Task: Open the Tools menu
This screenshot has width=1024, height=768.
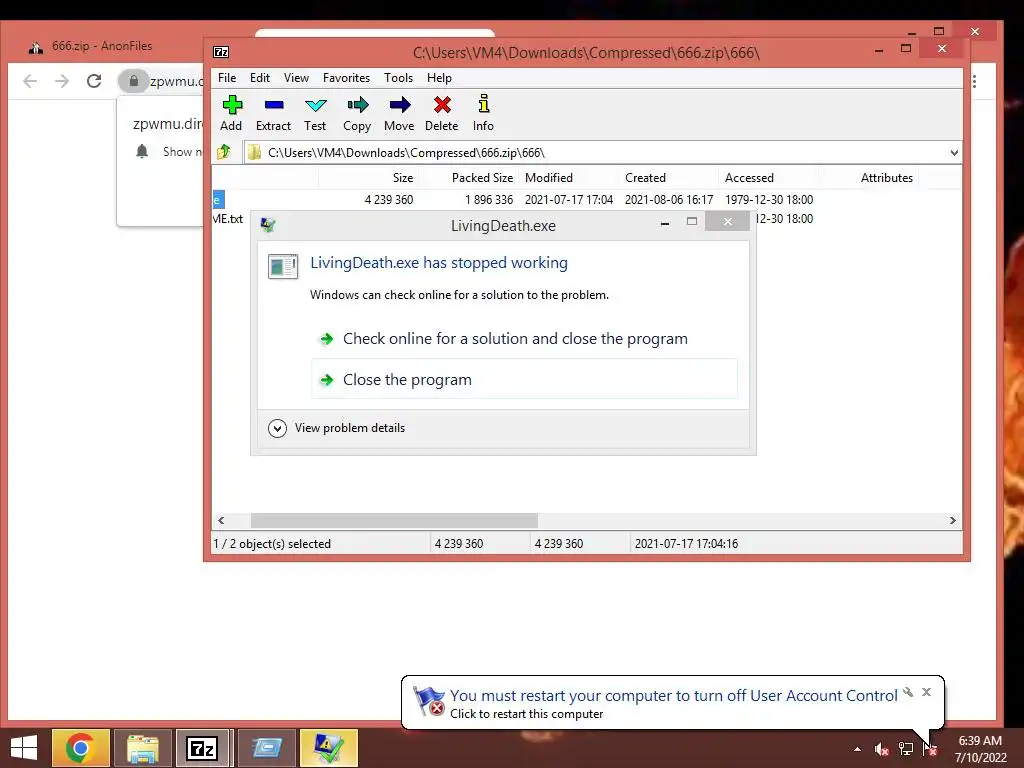Action: pos(398,78)
